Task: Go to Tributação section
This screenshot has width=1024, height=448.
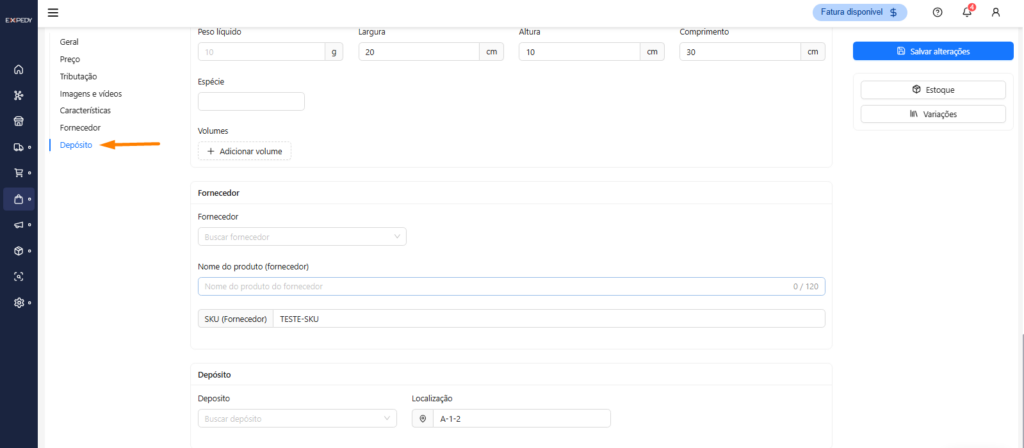Action: [78, 76]
